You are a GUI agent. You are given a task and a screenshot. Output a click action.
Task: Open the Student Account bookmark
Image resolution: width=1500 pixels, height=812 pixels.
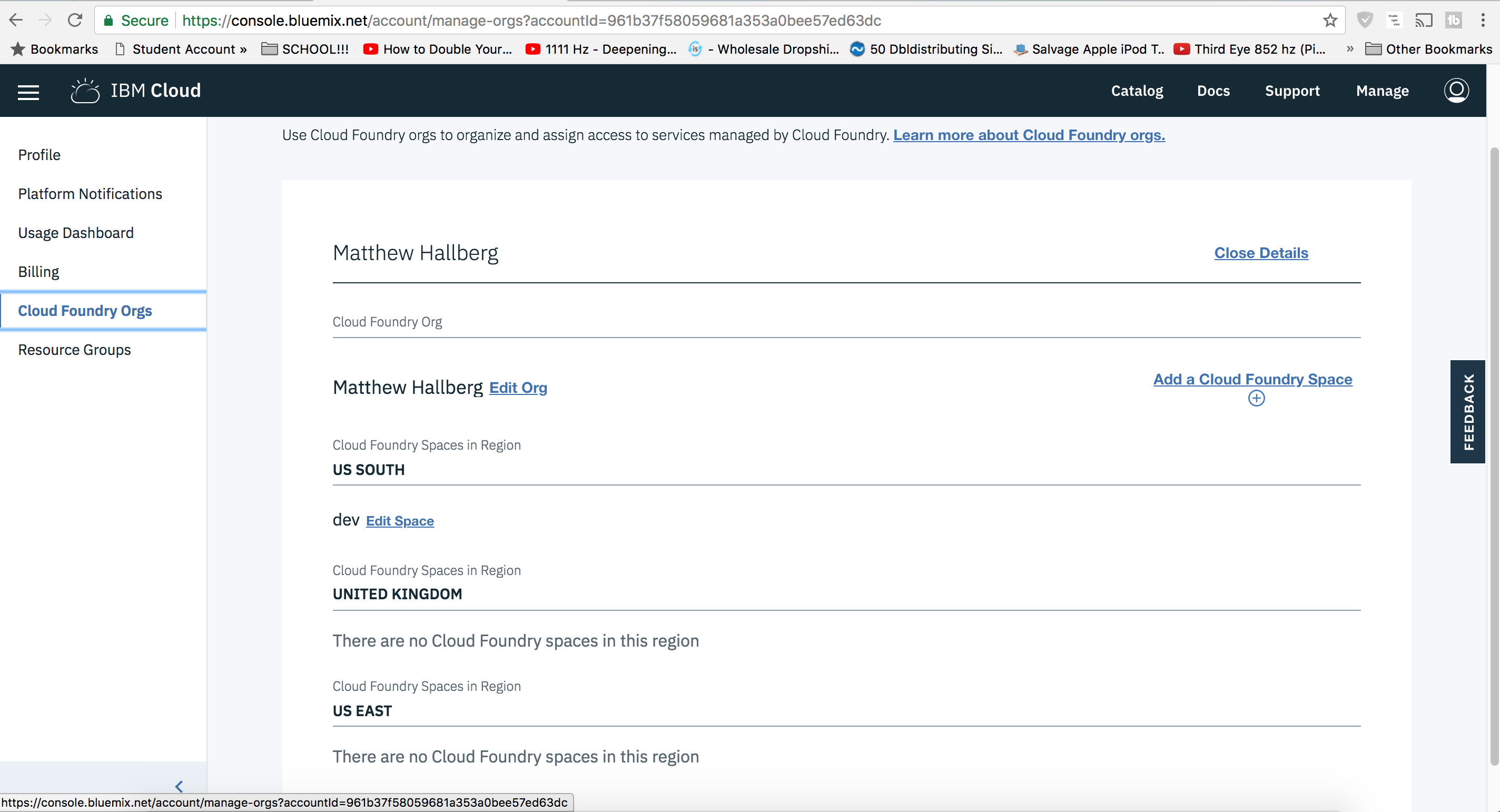[181, 49]
